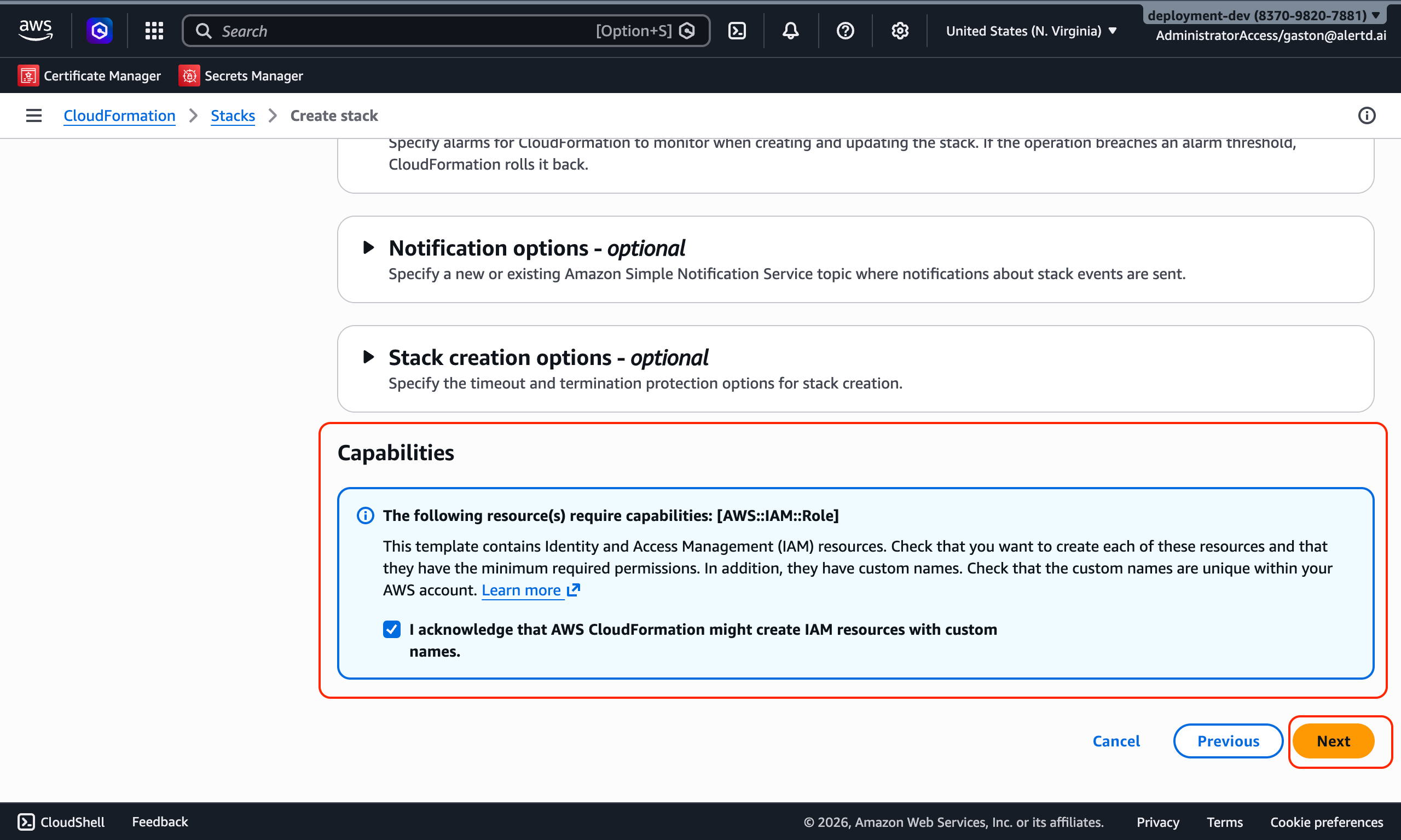The width and height of the screenshot is (1401, 840).
Task: Click the CloudShell icon in the footer
Action: tap(26, 821)
